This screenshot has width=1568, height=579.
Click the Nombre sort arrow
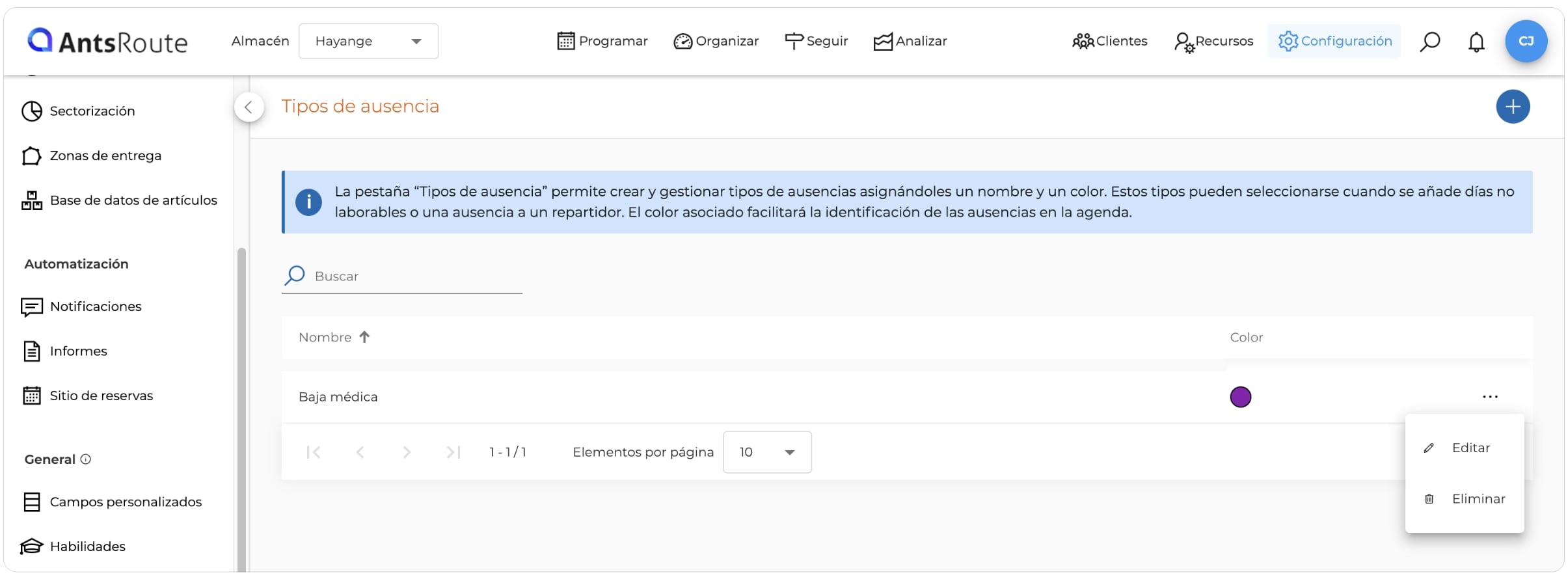click(364, 337)
